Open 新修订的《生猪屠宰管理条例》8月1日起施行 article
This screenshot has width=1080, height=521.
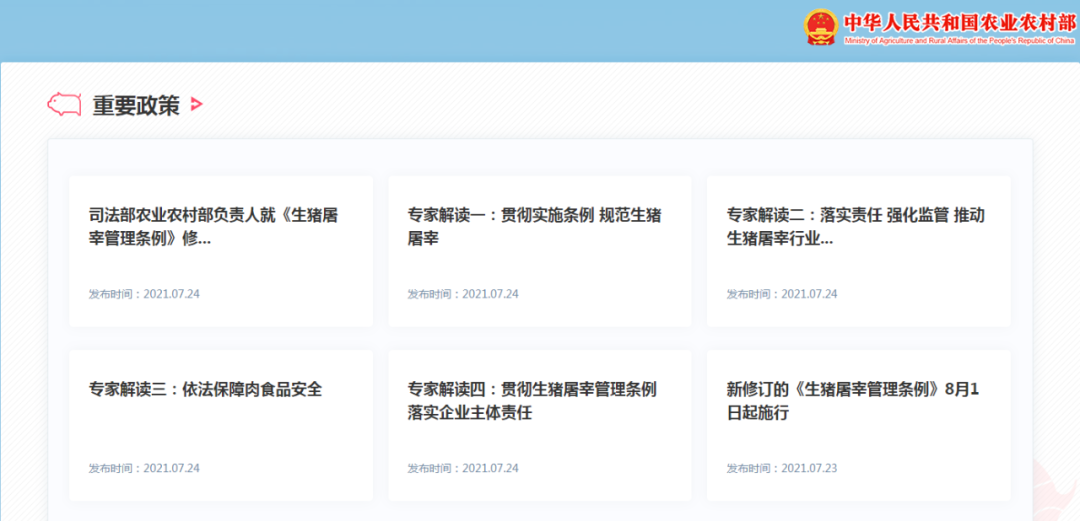(x=852, y=400)
